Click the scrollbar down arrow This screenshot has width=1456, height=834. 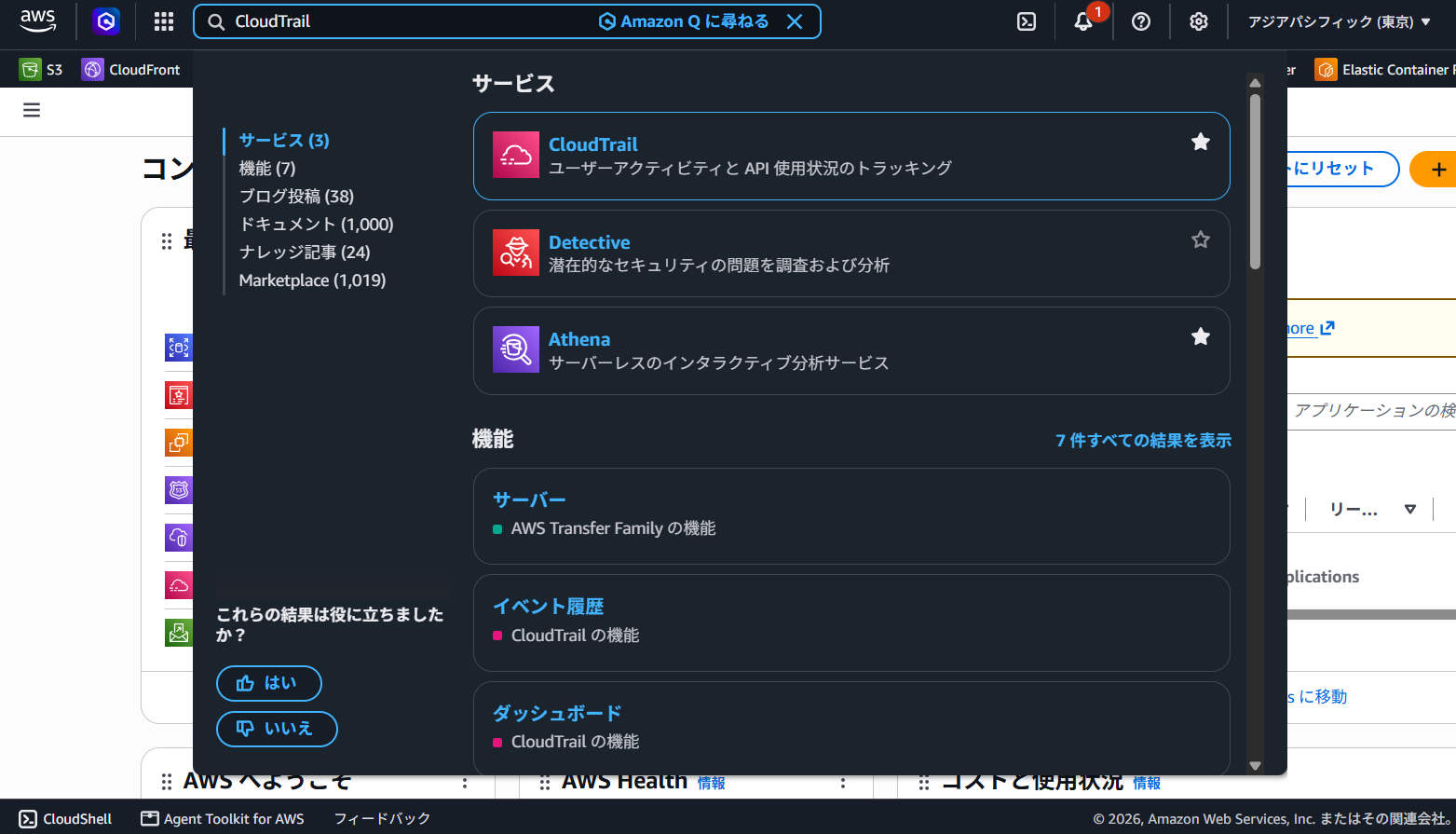pyautogui.click(x=1255, y=766)
